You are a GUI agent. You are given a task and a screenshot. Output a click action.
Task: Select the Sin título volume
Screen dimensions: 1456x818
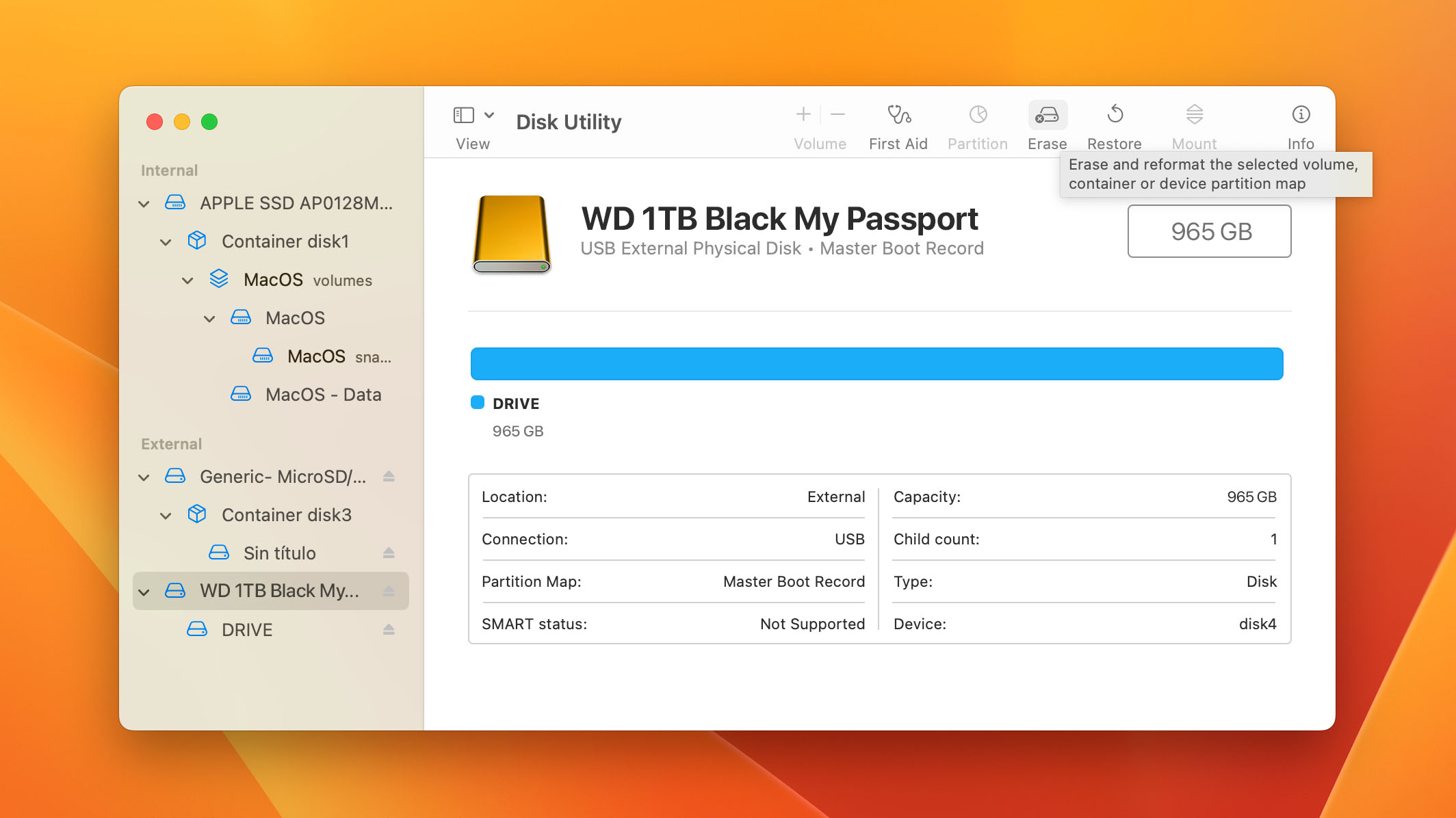tap(271, 553)
